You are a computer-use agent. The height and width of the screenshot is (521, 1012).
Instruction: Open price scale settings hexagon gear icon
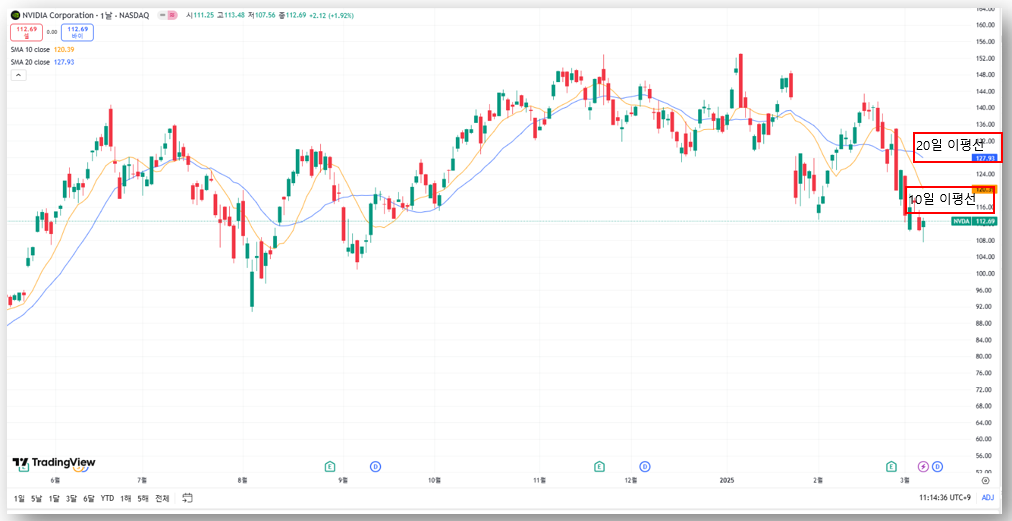point(986,480)
